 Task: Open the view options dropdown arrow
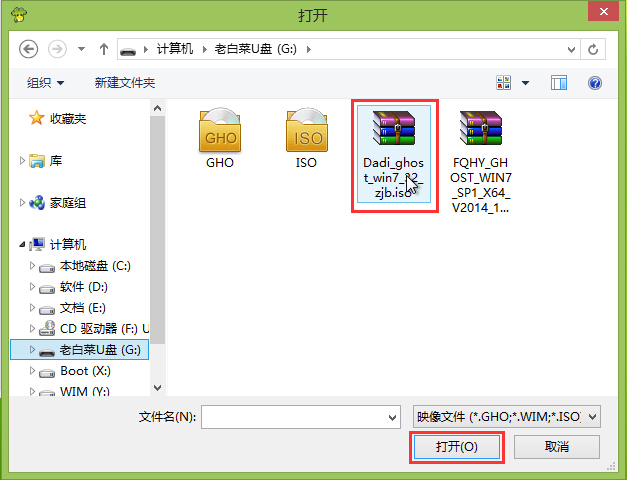click(525, 83)
